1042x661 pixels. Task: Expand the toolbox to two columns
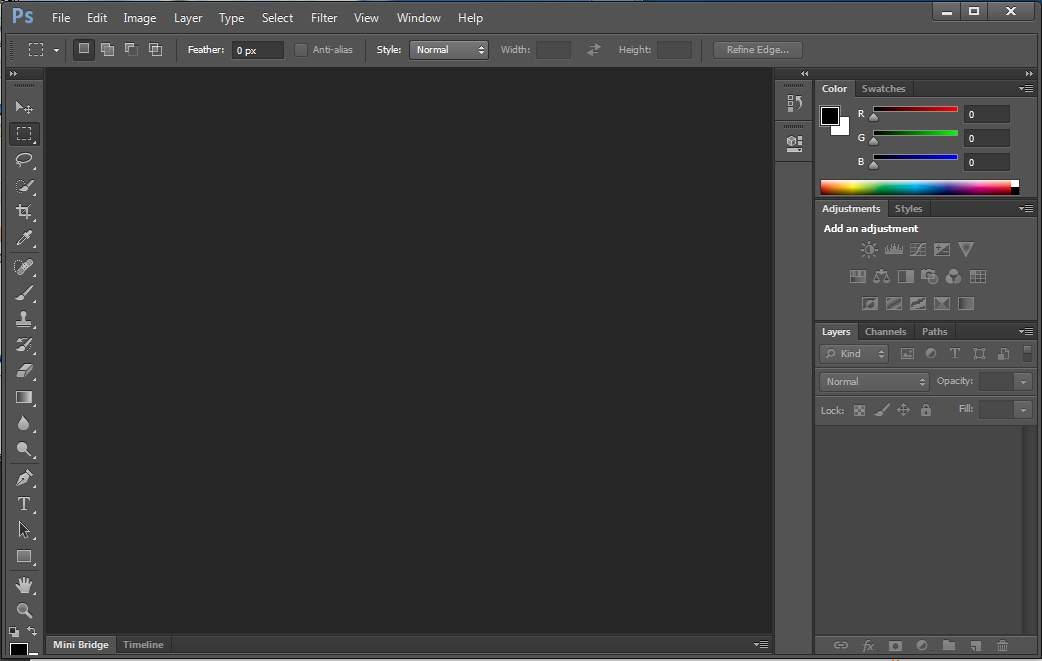pyautogui.click(x=13, y=74)
